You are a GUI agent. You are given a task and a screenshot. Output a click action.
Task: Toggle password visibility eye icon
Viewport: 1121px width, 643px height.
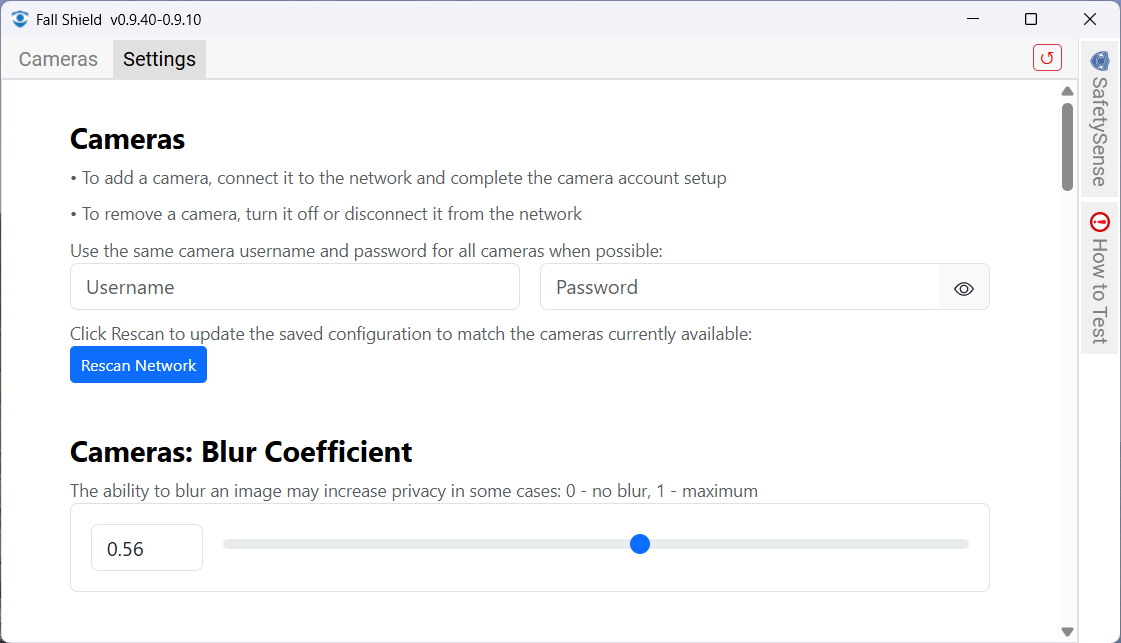click(x=964, y=288)
